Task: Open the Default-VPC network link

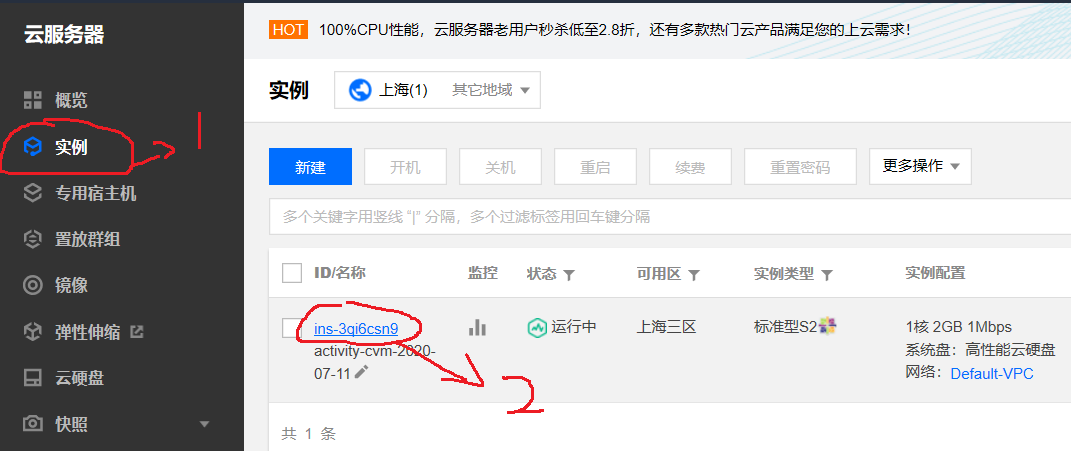Action: 992,373
